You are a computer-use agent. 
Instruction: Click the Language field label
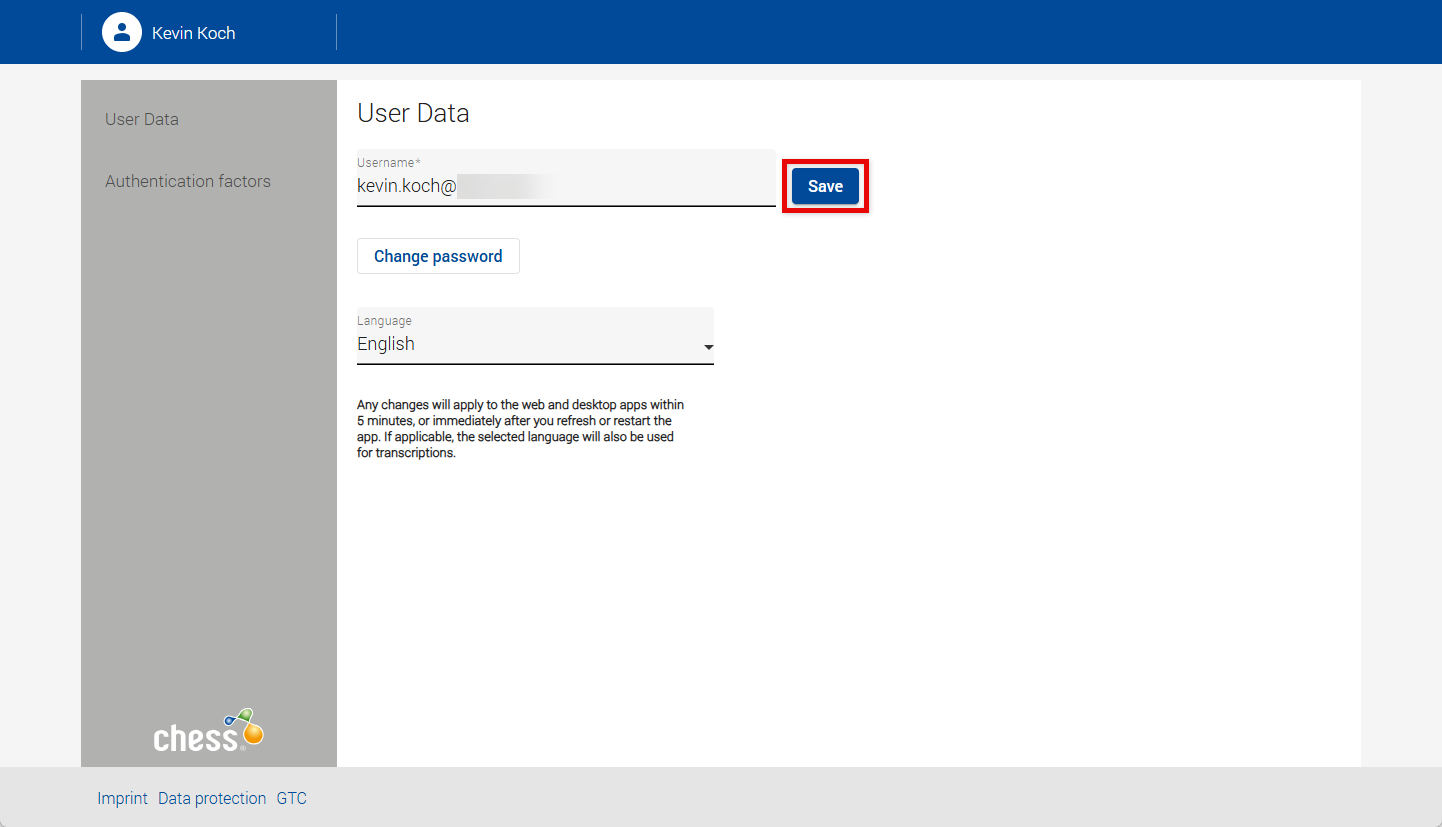(x=384, y=321)
